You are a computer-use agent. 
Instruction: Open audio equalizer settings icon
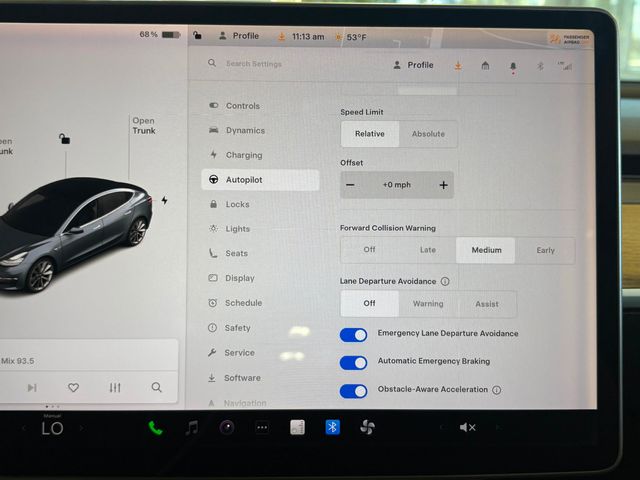(115, 387)
